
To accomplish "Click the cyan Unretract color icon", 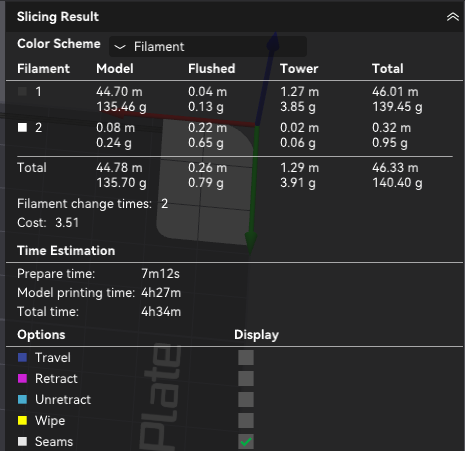I will click(22, 399).
